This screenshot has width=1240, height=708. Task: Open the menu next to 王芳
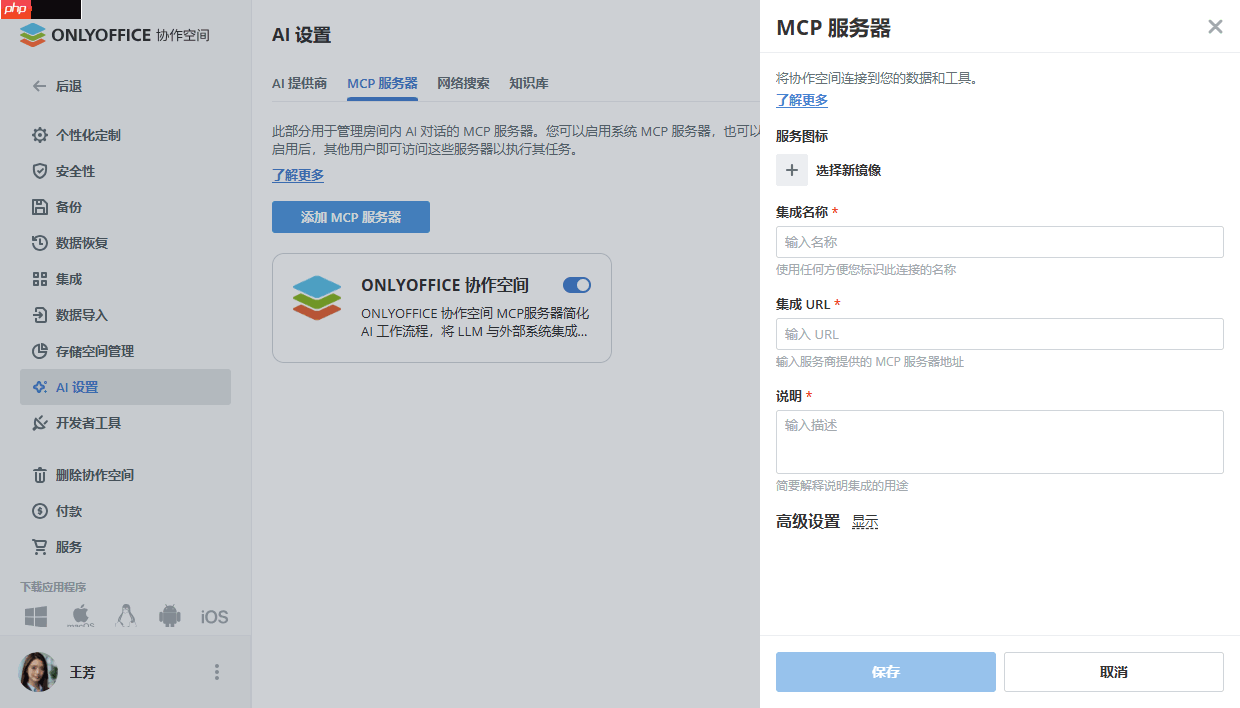[216, 672]
